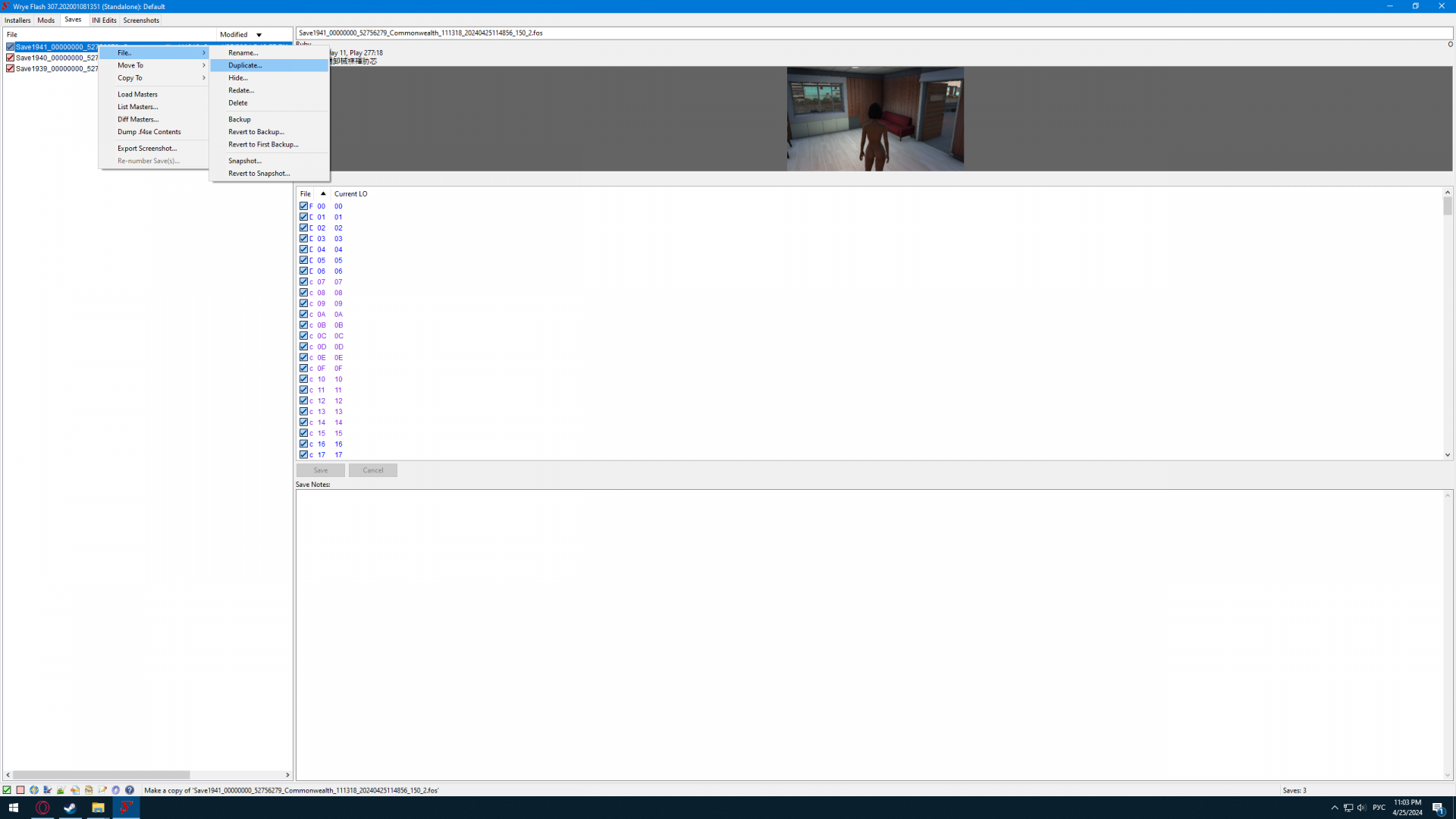Open the help question mark icon
The width and height of the screenshot is (1456, 819).
(130, 789)
